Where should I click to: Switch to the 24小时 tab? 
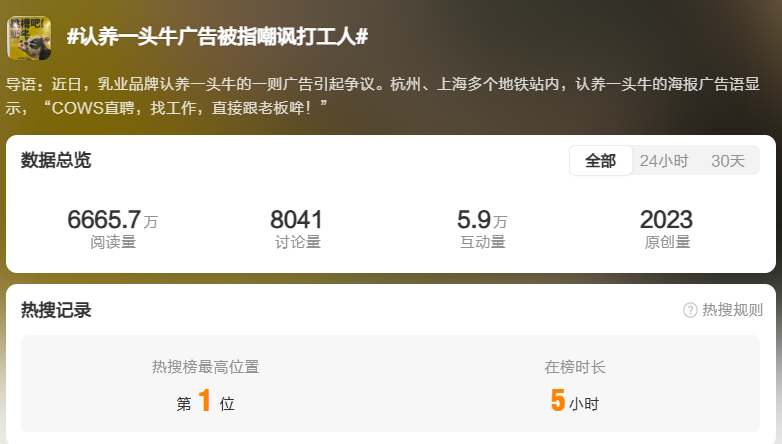(x=664, y=161)
